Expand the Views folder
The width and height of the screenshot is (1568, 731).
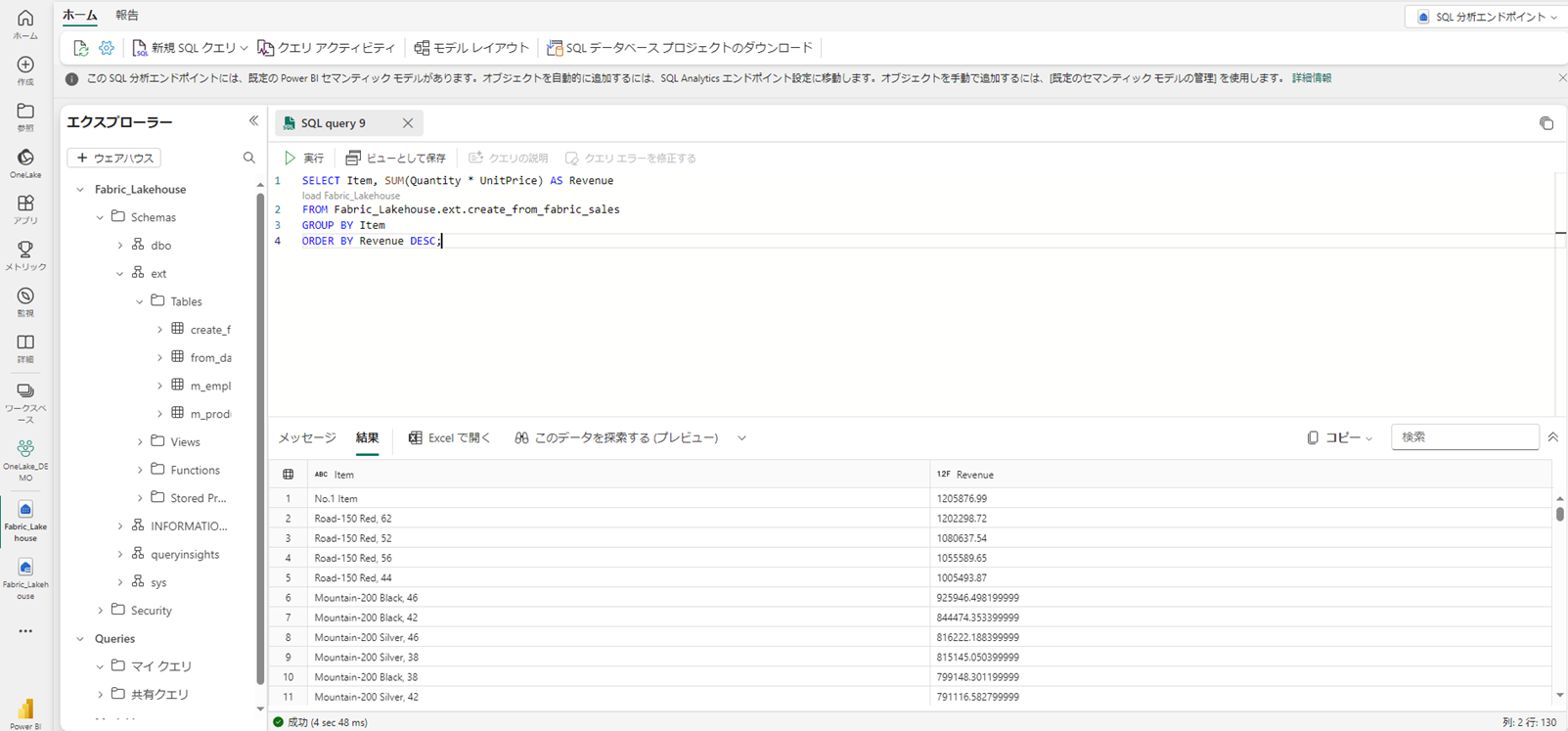pos(139,442)
